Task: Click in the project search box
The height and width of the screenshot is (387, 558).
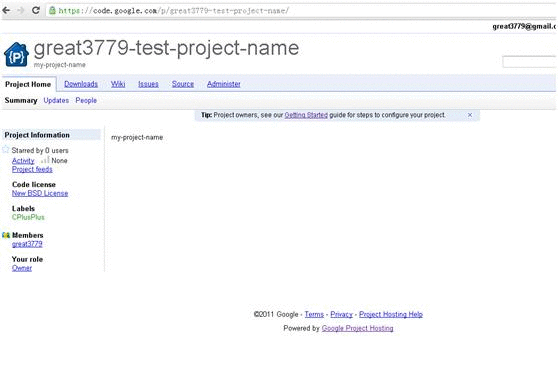Action: tap(530, 62)
